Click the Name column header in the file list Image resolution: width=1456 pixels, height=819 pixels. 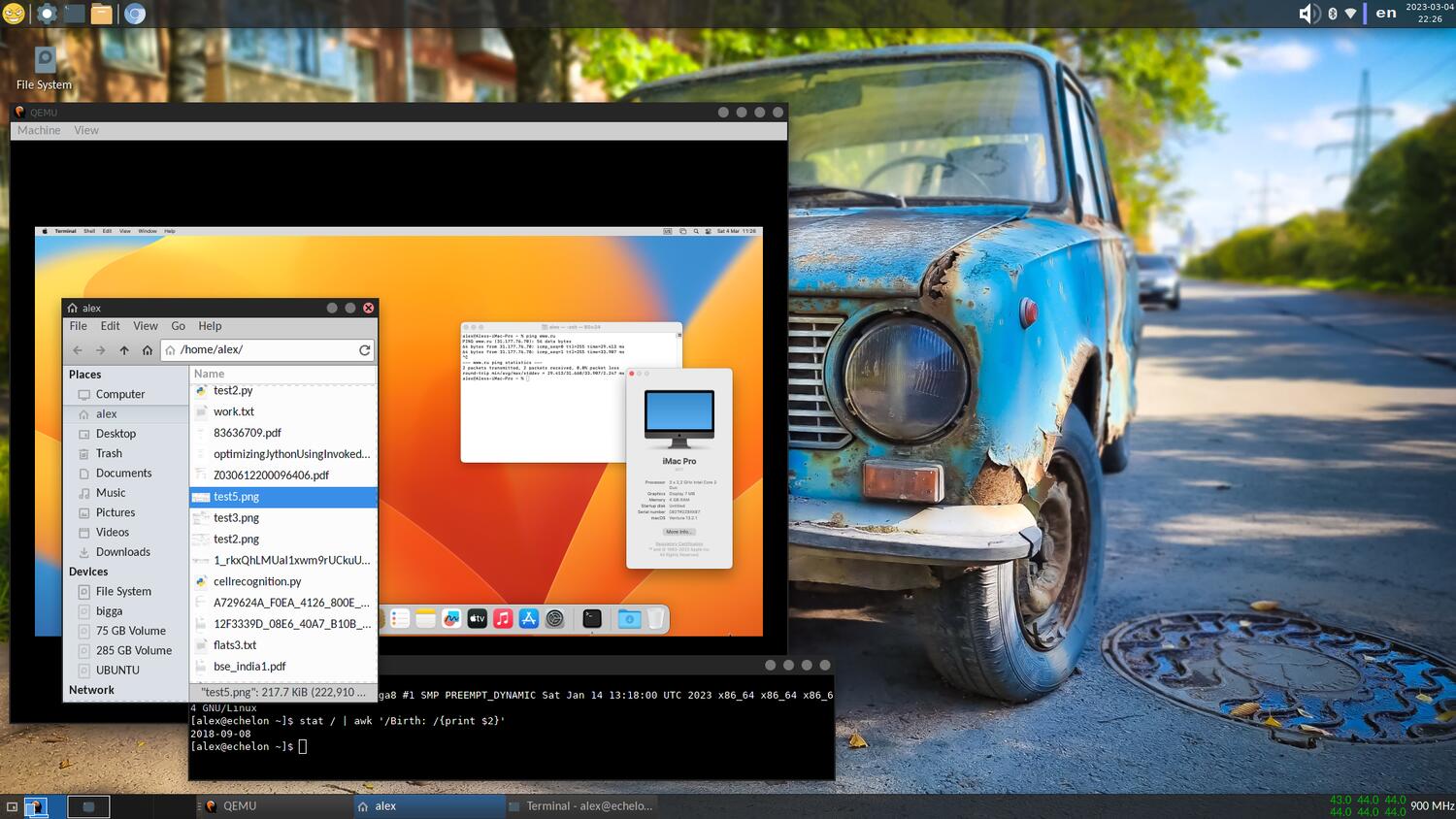pyautogui.click(x=282, y=374)
